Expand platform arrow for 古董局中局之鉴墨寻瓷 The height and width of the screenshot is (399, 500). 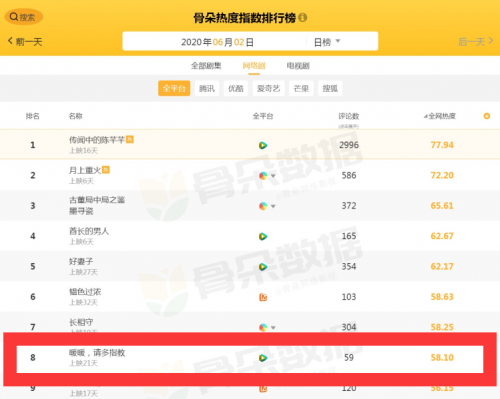click(x=273, y=206)
